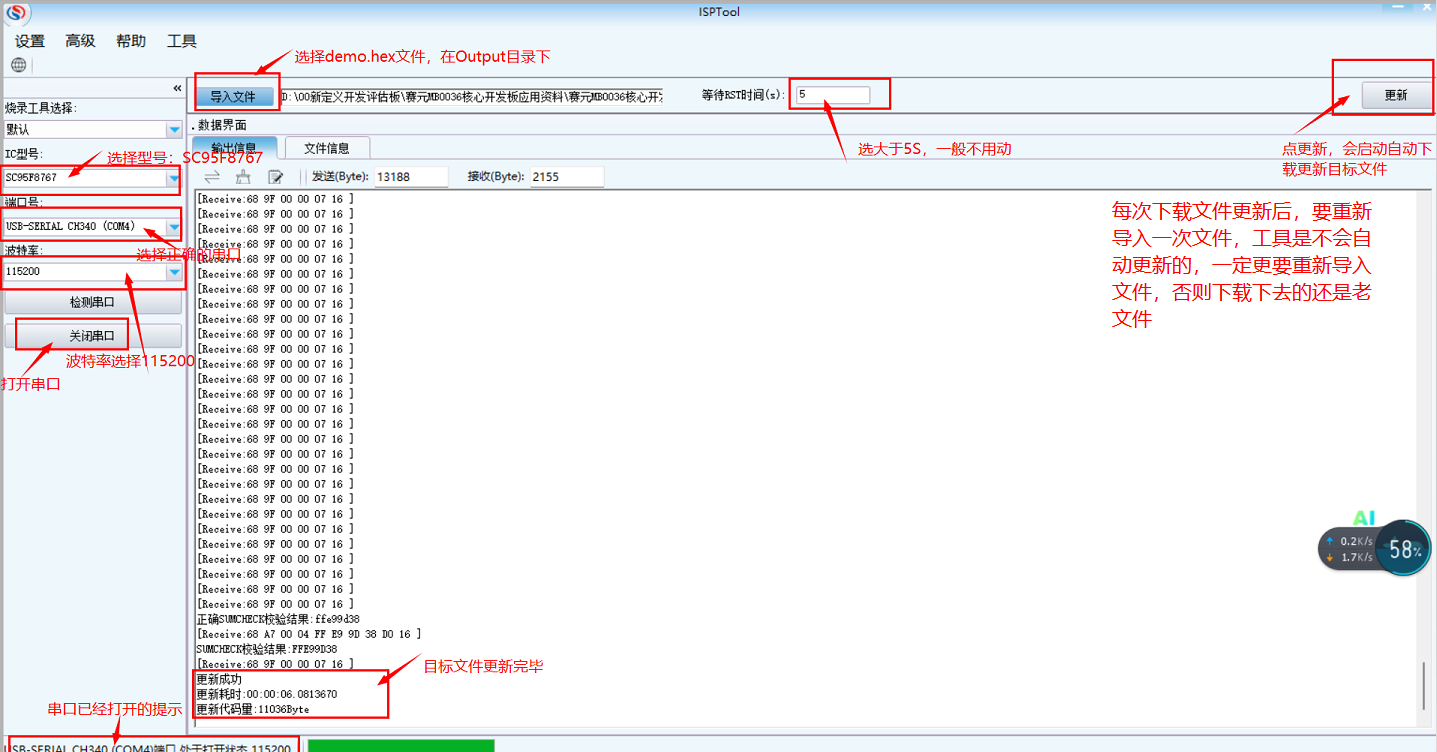Viewport: 1437px width, 752px height.
Task: Switch to the 输出信息 tab
Action: coord(234,148)
